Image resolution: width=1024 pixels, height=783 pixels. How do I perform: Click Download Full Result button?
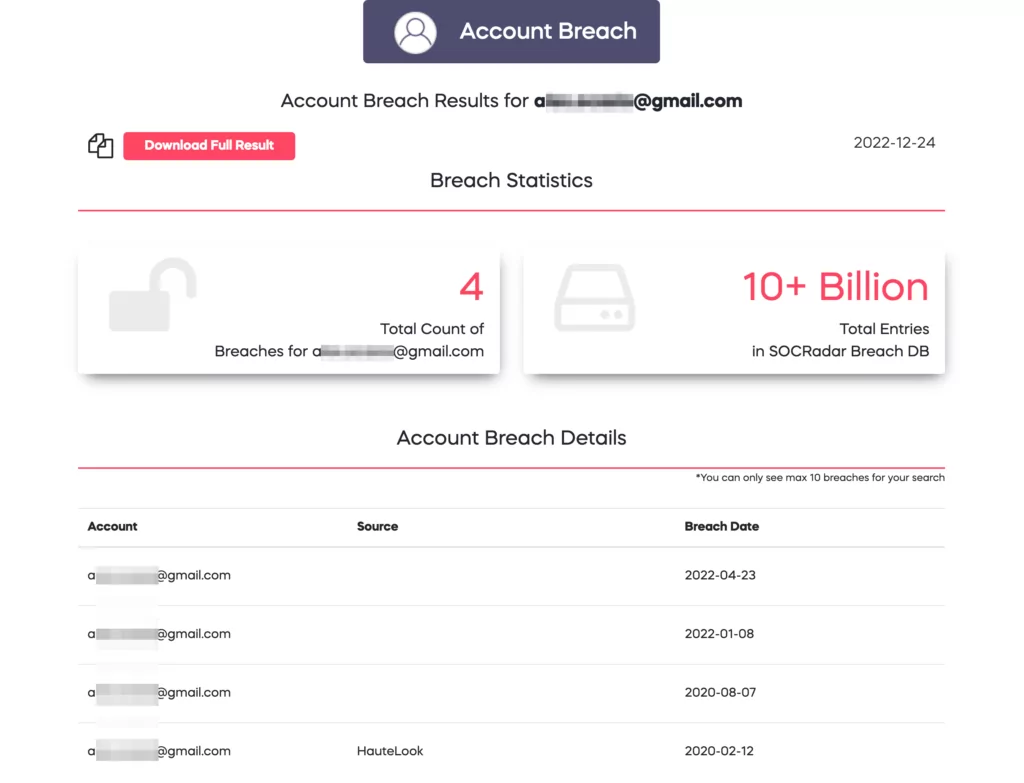[x=209, y=146]
